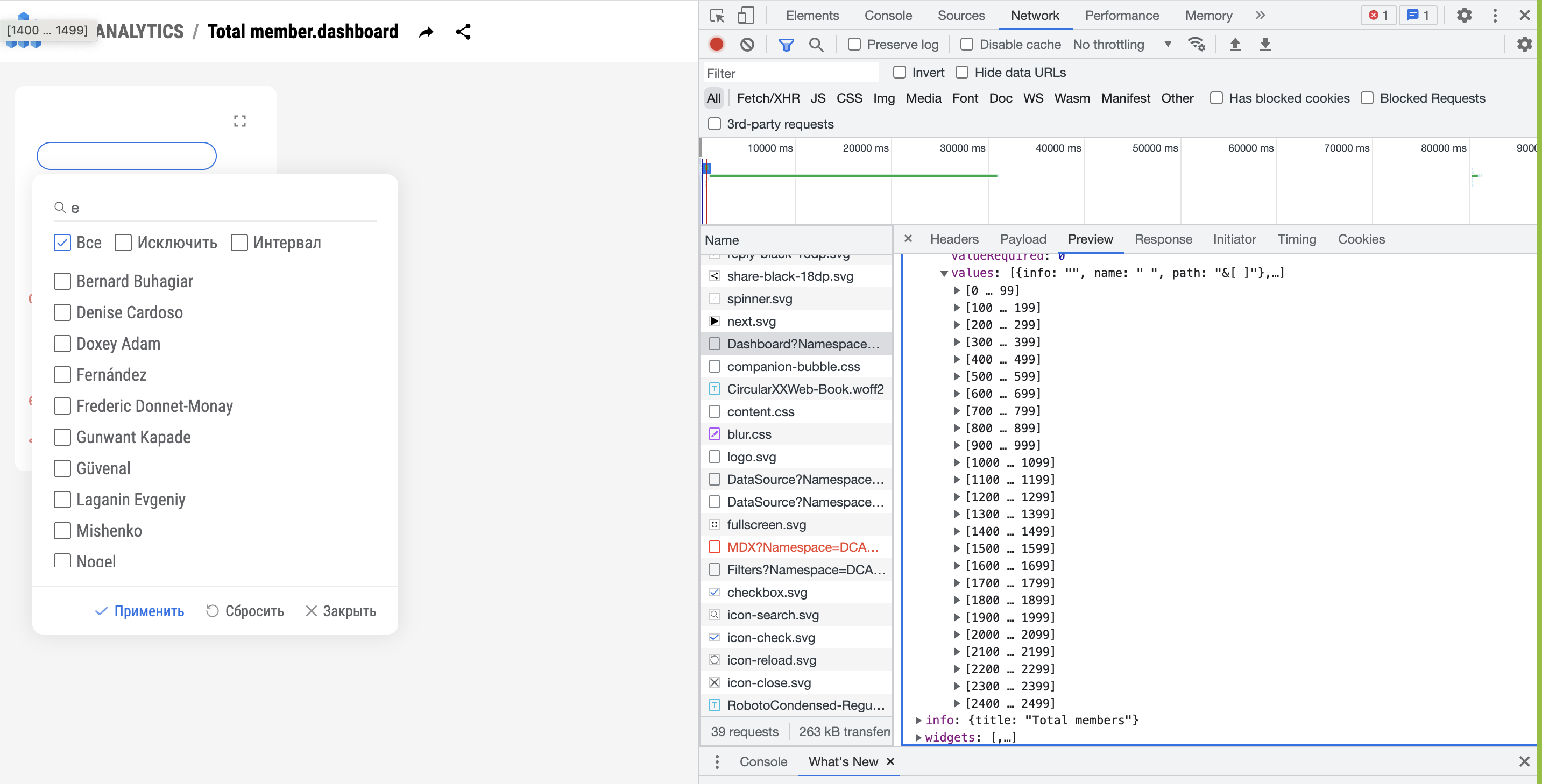Toggle the Исключить checkbox
The height and width of the screenshot is (784, 1542).
(x=123, y=243)
